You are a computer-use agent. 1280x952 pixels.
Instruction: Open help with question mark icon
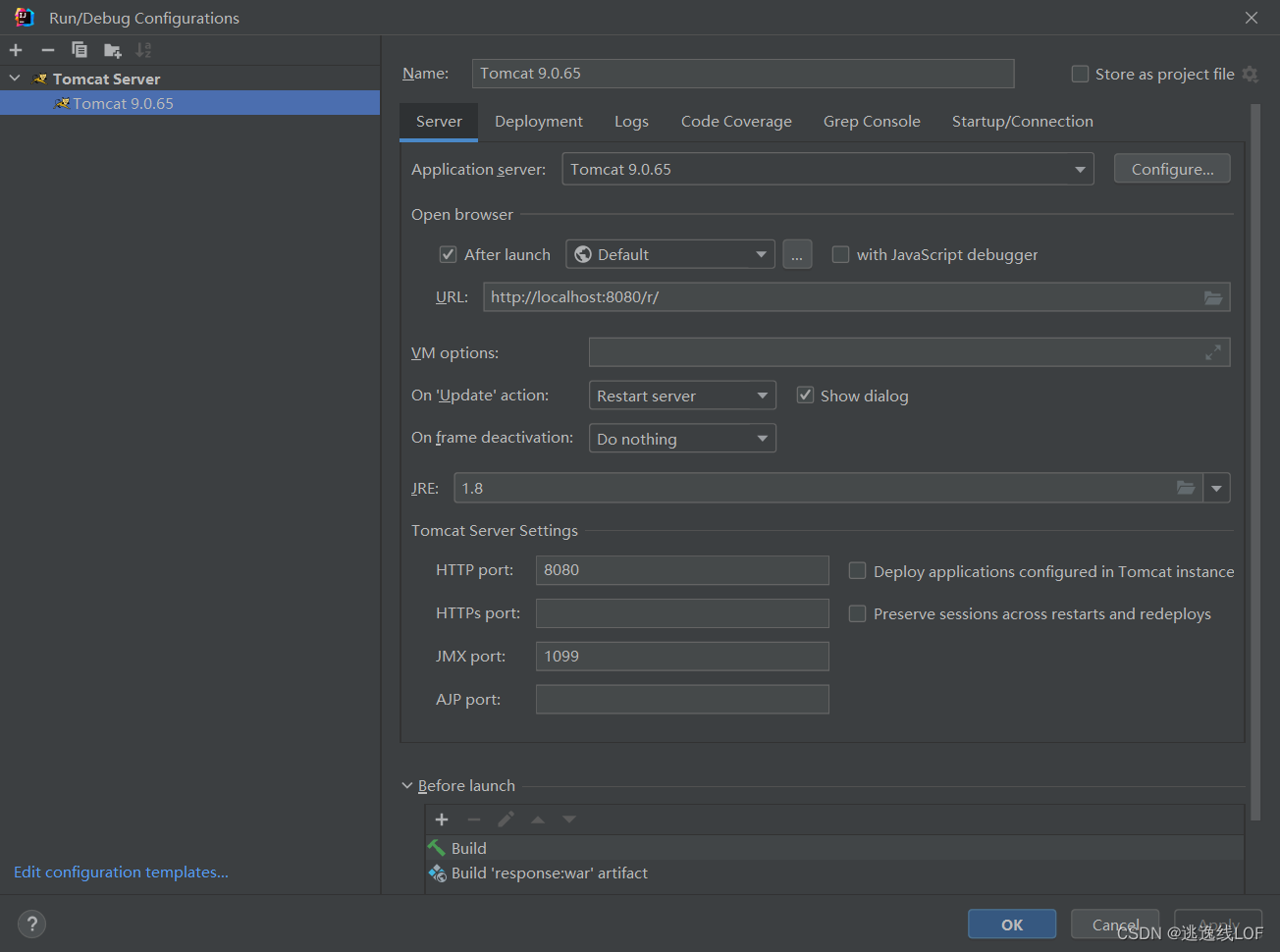31,924
